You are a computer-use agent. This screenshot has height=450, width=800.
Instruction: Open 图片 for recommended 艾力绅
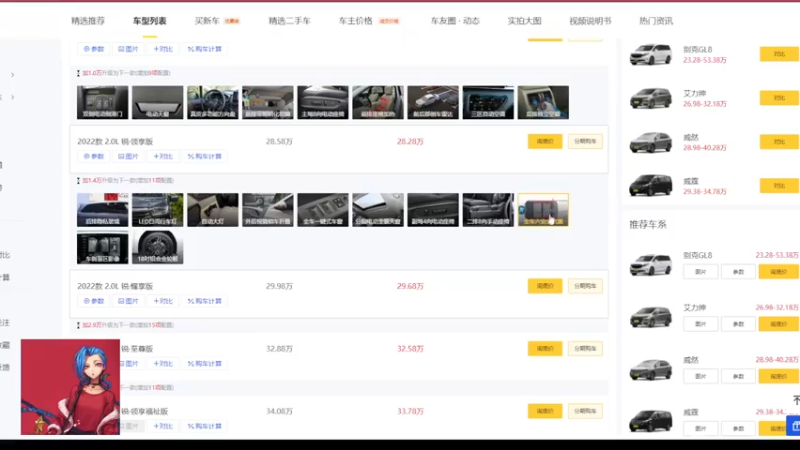coord(701,324)
